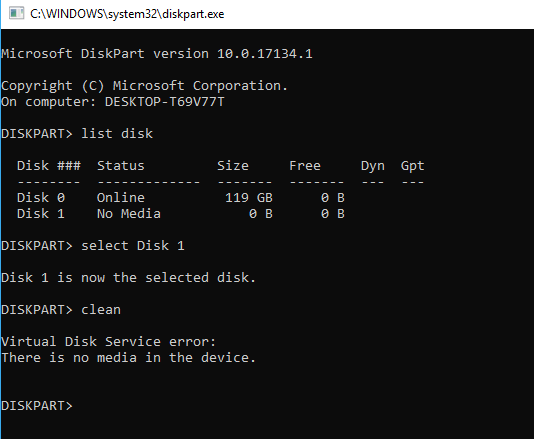
Task: Click the window title path text
Action: click(127, 14)
